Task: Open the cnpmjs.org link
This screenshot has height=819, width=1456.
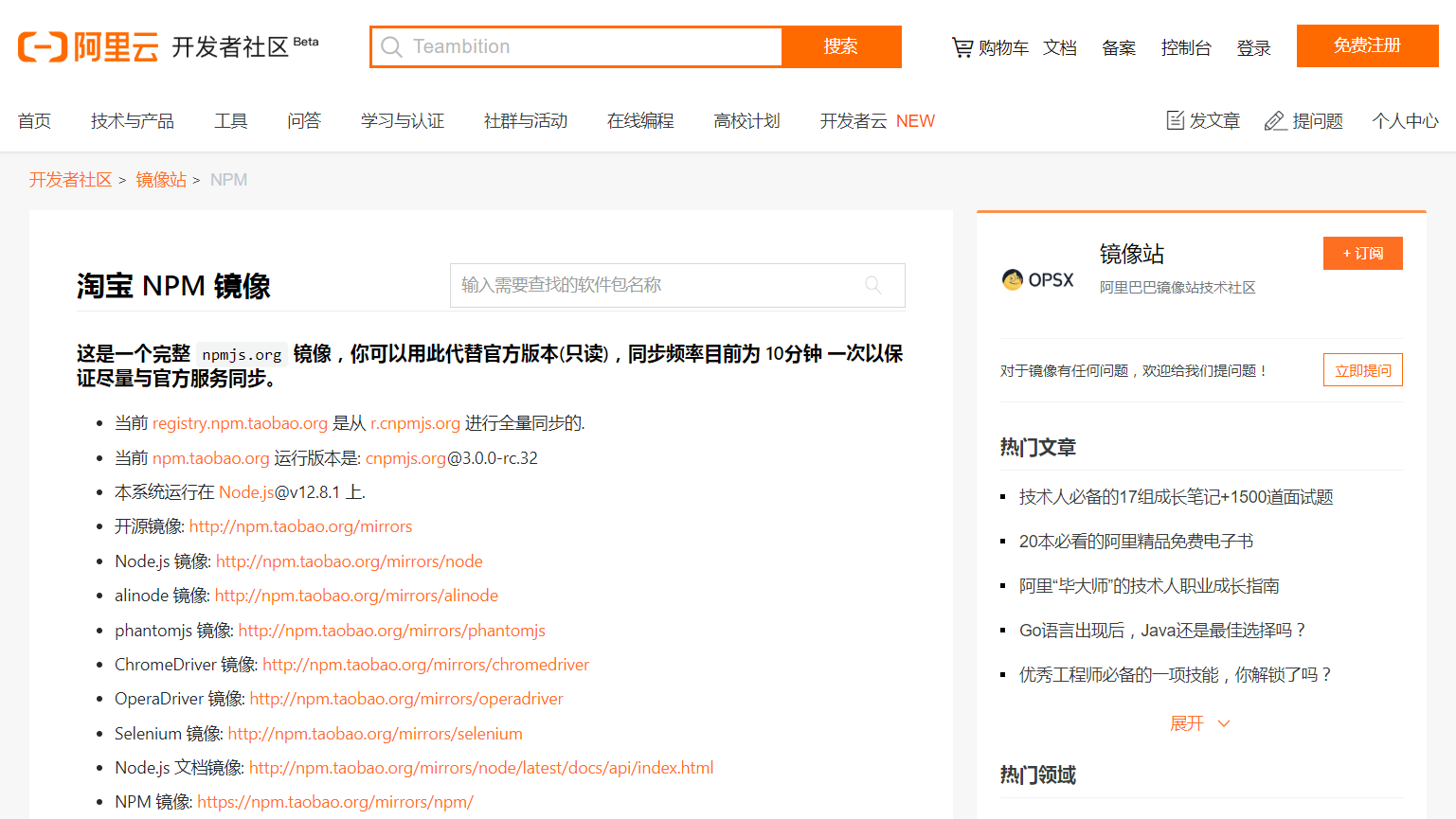Action: [405, 458]
